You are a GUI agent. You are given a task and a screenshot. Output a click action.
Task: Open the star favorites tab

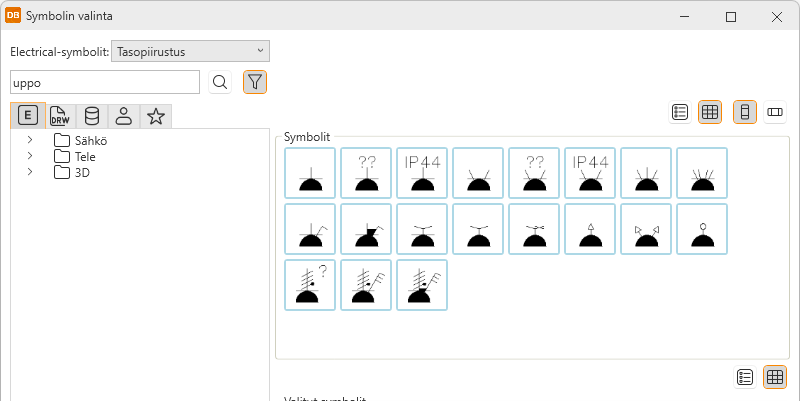[x=156, y=116]
